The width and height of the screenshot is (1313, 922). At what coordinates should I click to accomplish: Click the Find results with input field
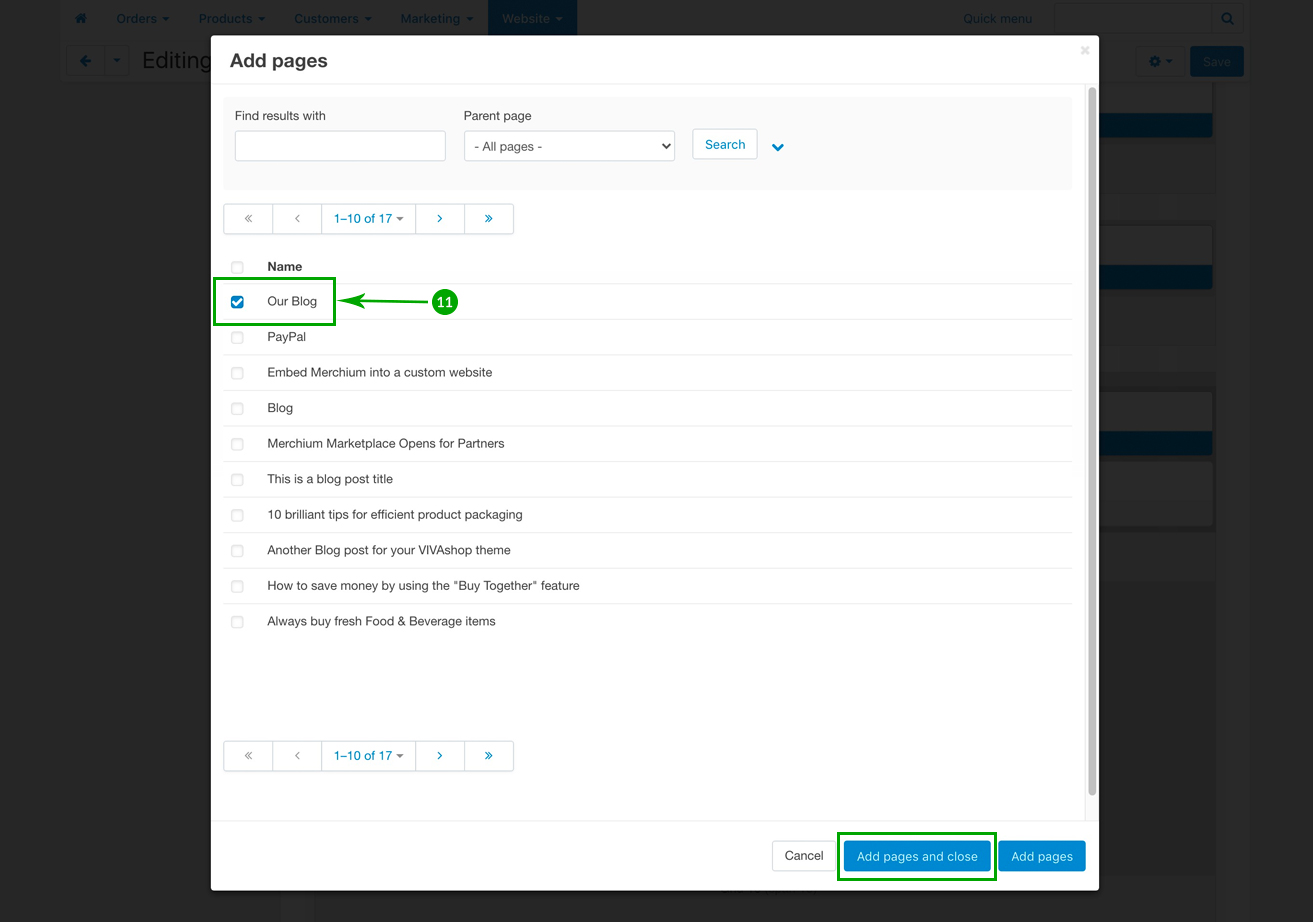point(340,146)
